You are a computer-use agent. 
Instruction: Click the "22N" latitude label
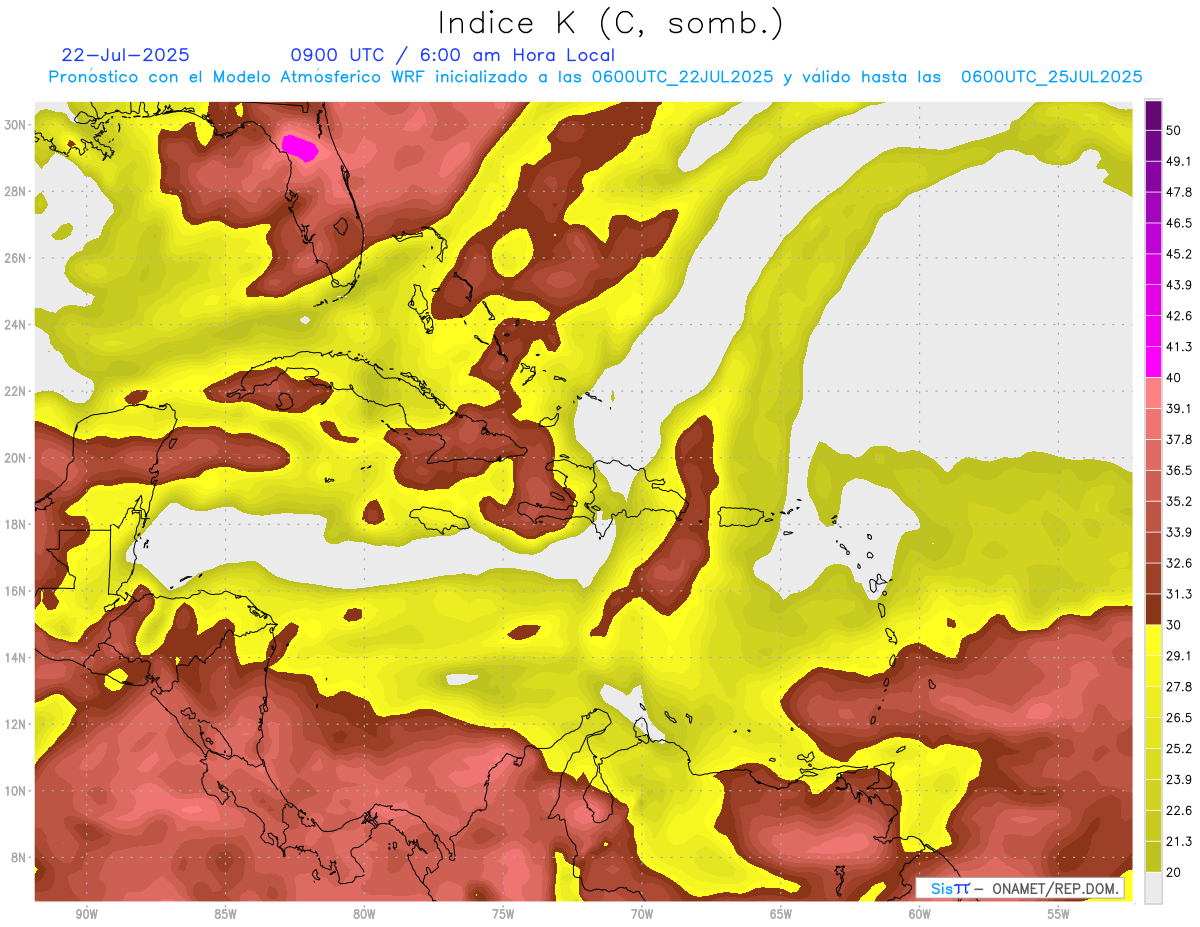tap(16, 391)
